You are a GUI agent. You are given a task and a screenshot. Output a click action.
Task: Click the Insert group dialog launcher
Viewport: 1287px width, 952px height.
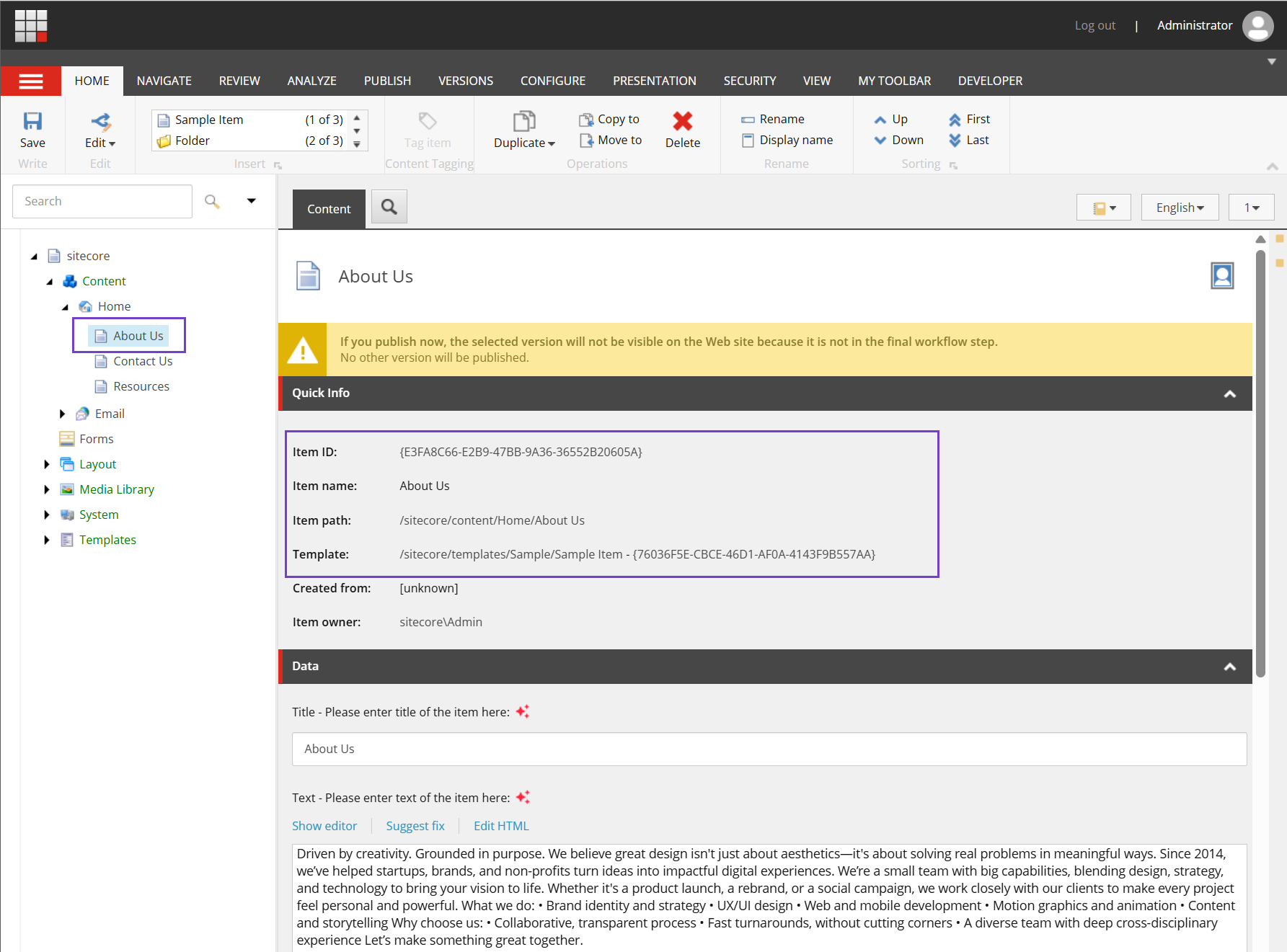coord(278,166)
